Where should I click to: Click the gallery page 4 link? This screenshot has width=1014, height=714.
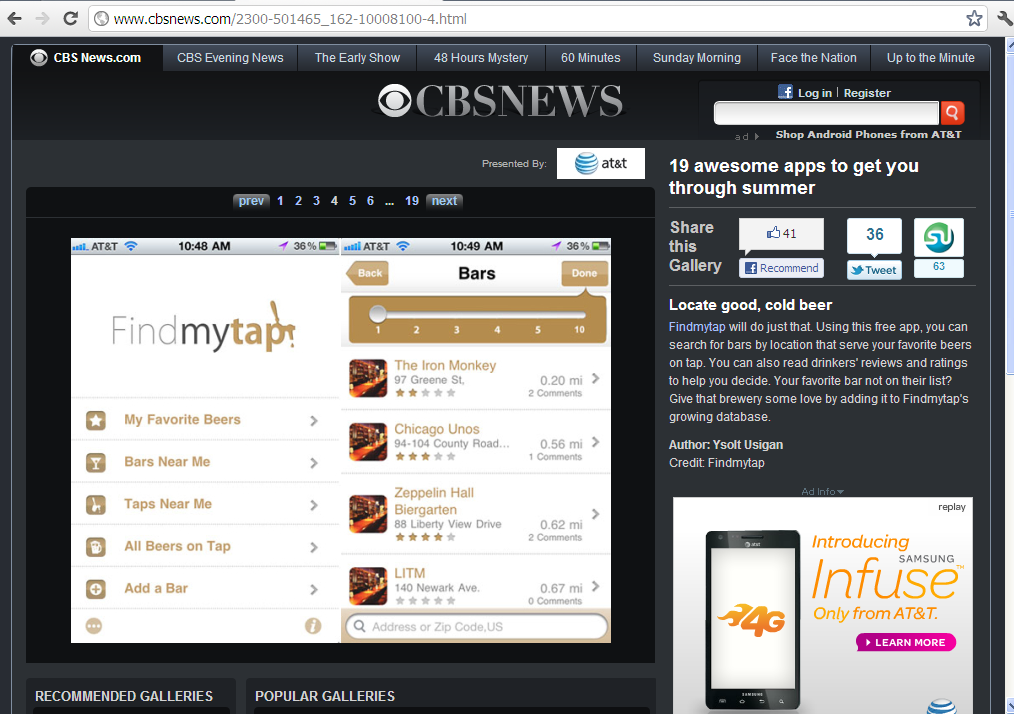[334, 200]
